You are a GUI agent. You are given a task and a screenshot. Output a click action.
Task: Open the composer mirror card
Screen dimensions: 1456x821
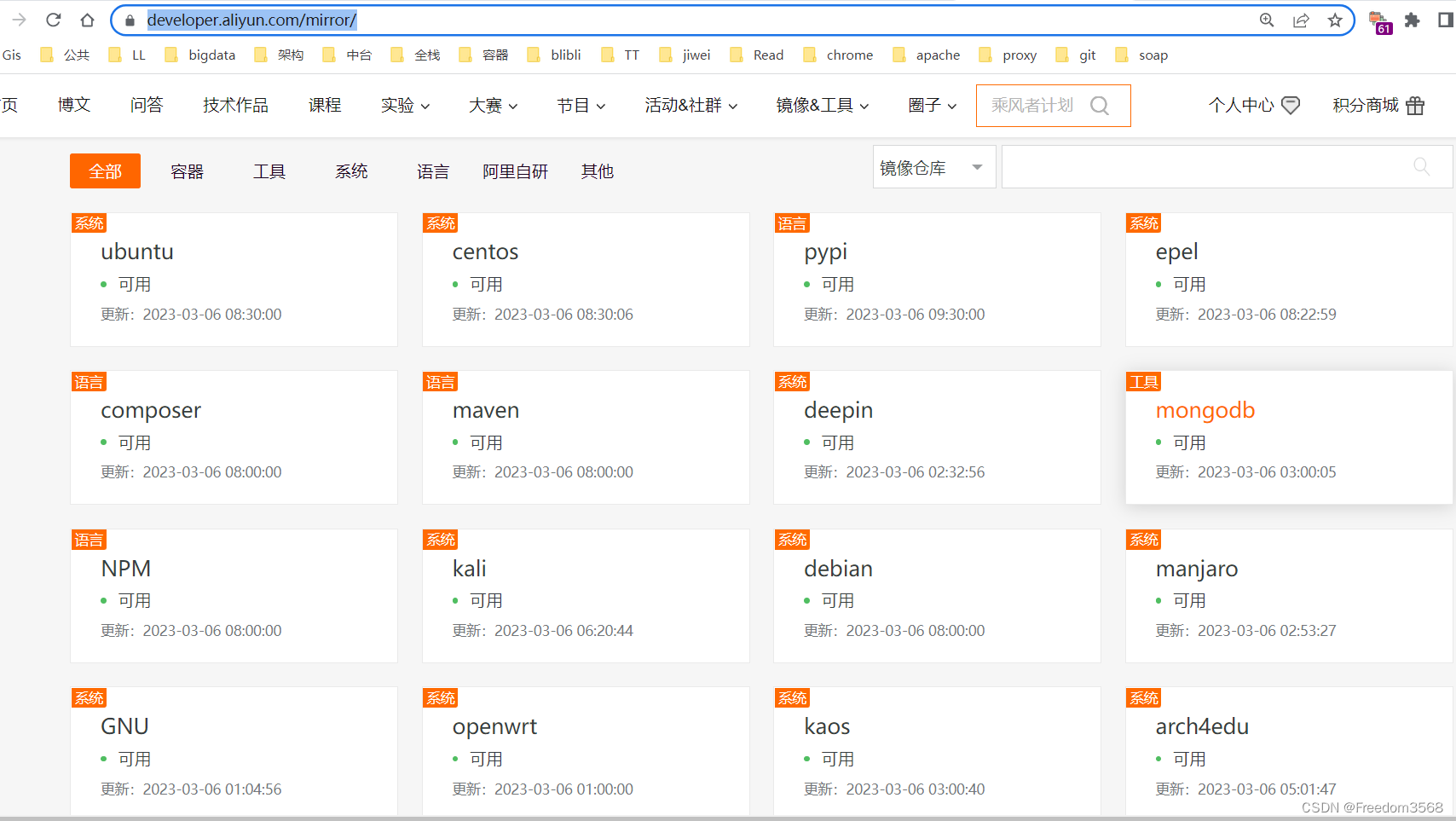pos(234,437)
